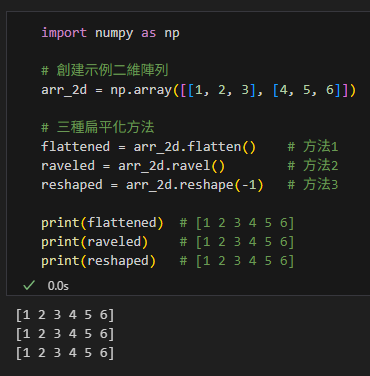The width and height of the screenshot is (370, 376).
Task: Click the 0.0s execution time label
Action: click(x=58, y=286)
